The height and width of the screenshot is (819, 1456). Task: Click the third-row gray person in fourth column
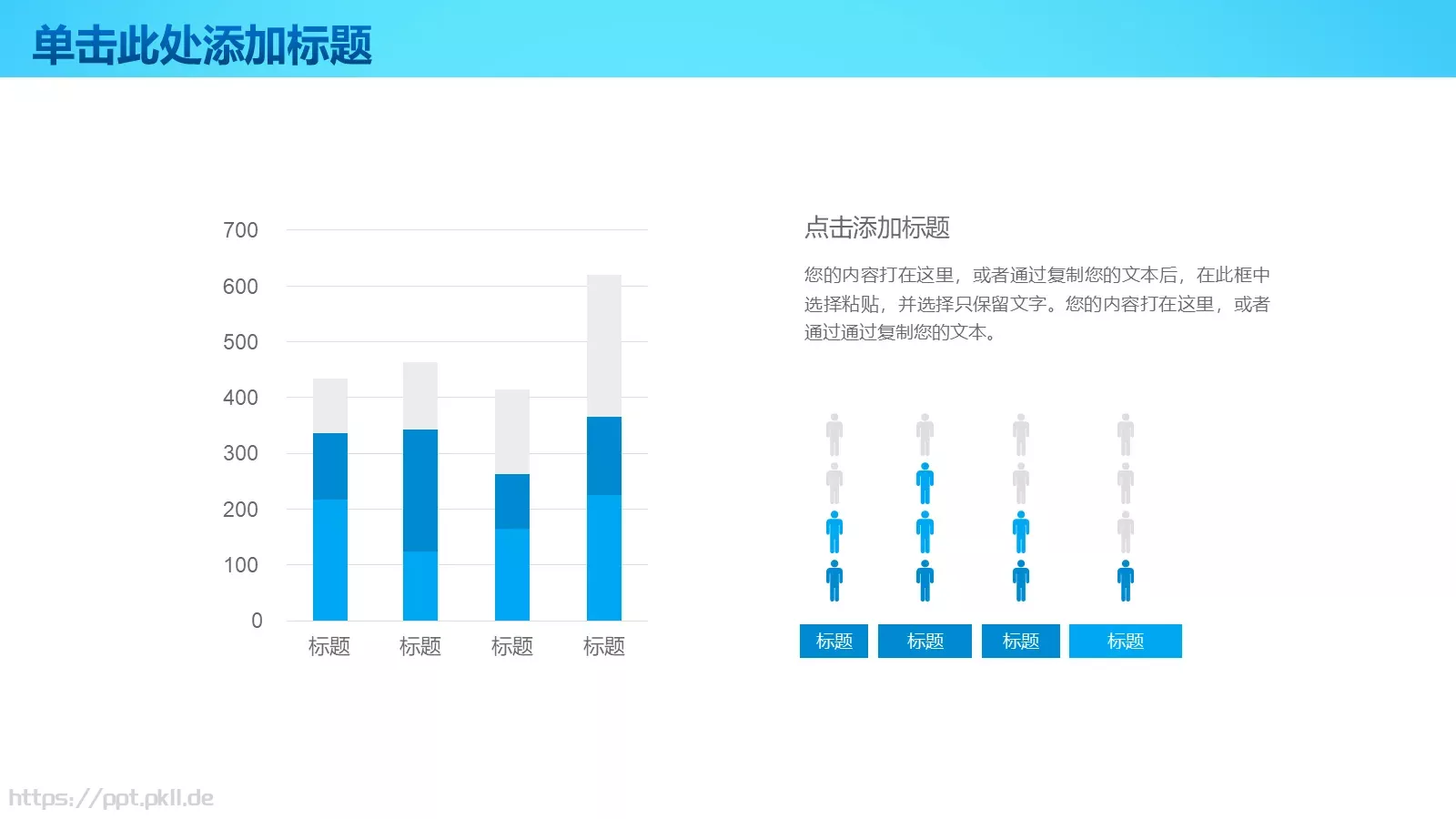click(x=1126, y=530)
